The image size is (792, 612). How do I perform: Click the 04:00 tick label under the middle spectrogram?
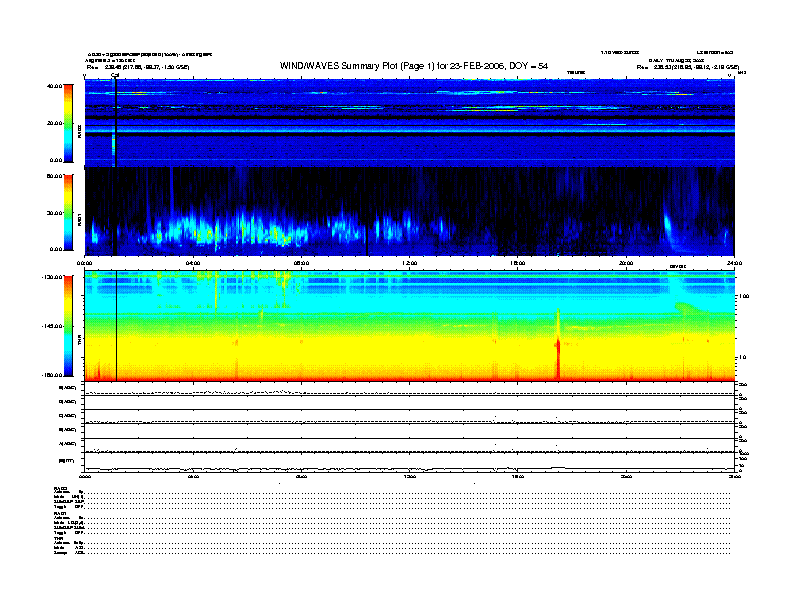(193, 263)
